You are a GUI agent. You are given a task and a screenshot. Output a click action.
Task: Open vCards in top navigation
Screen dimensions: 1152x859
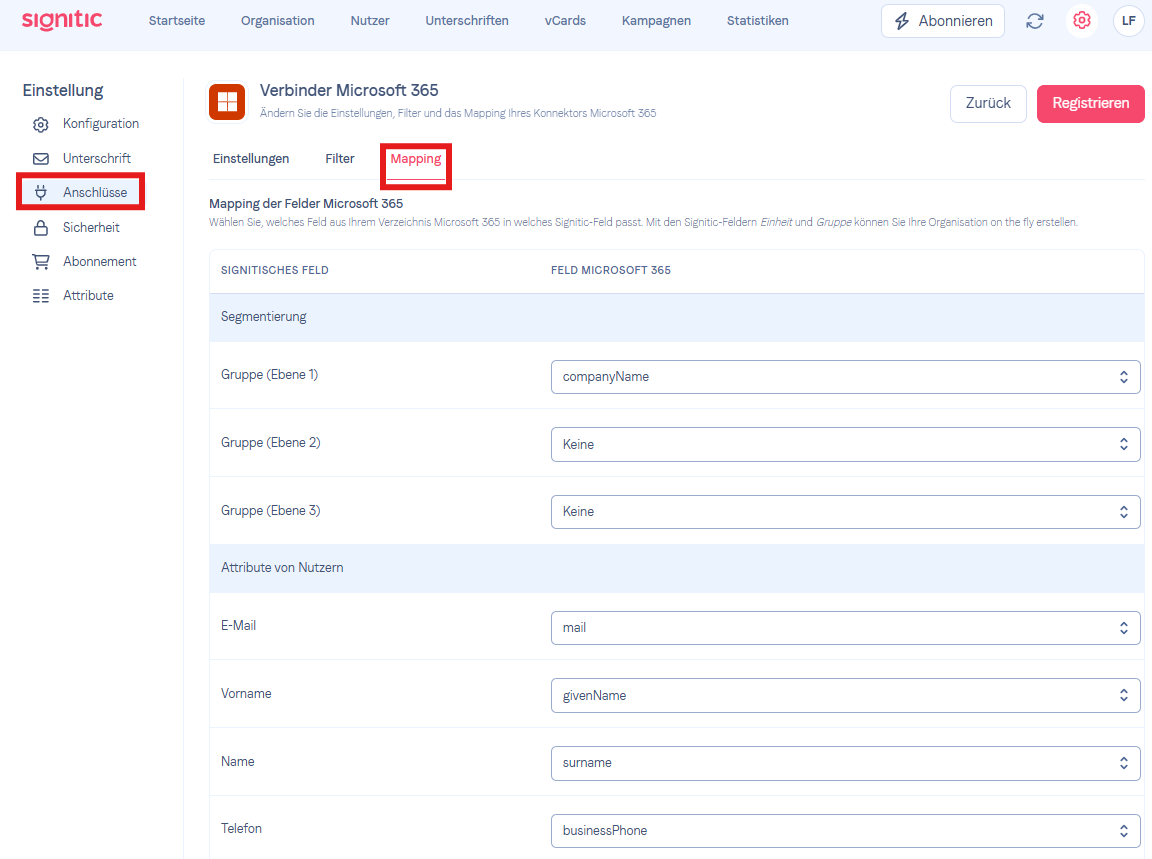(565, 21)
